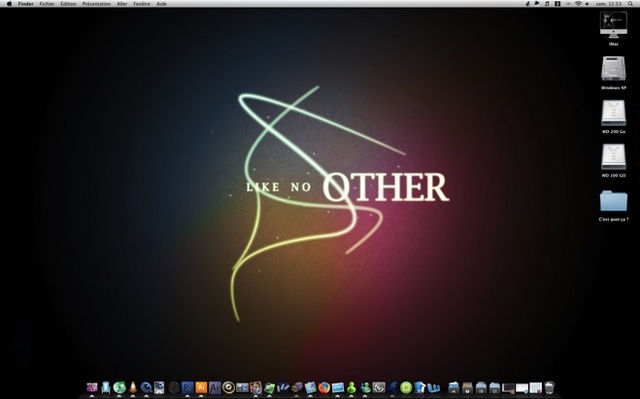
Task: Open the Apple menu
Action: click(x=9, y=4)
